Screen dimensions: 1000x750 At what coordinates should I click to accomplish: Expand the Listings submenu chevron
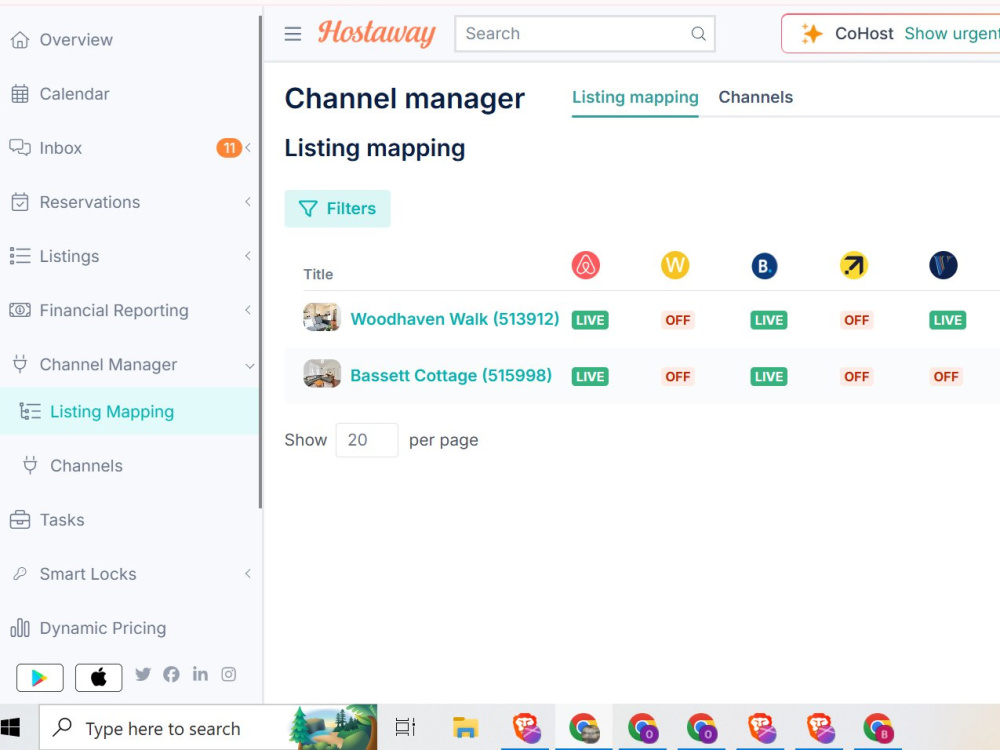[248, 256]
